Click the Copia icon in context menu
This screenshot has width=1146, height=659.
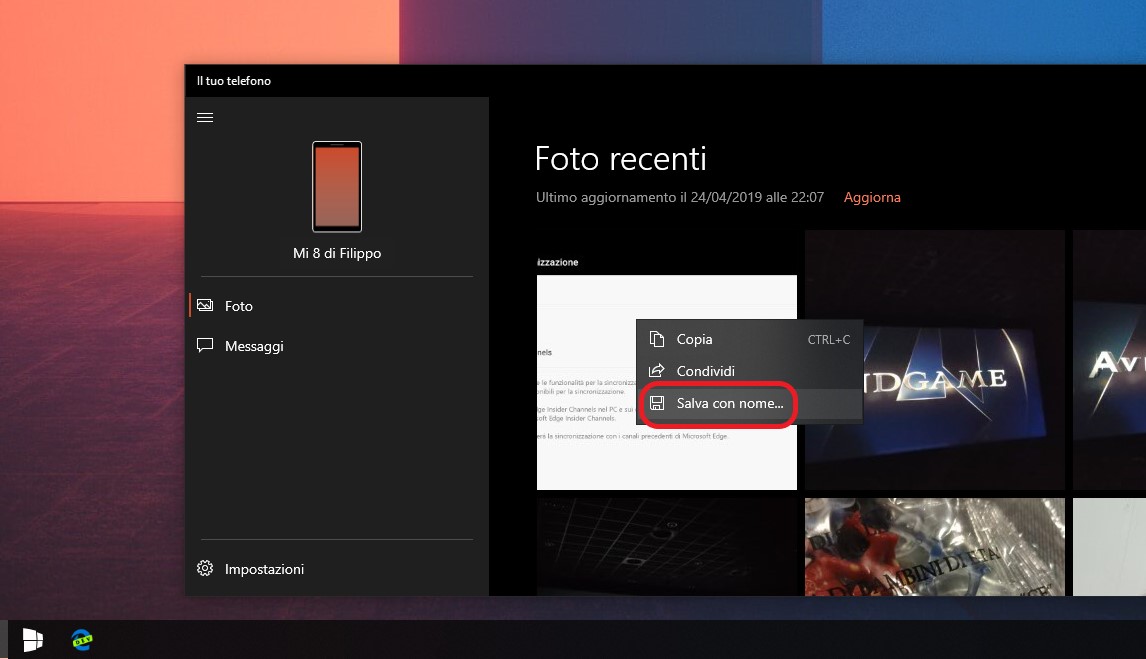click(x=657, y=339)
